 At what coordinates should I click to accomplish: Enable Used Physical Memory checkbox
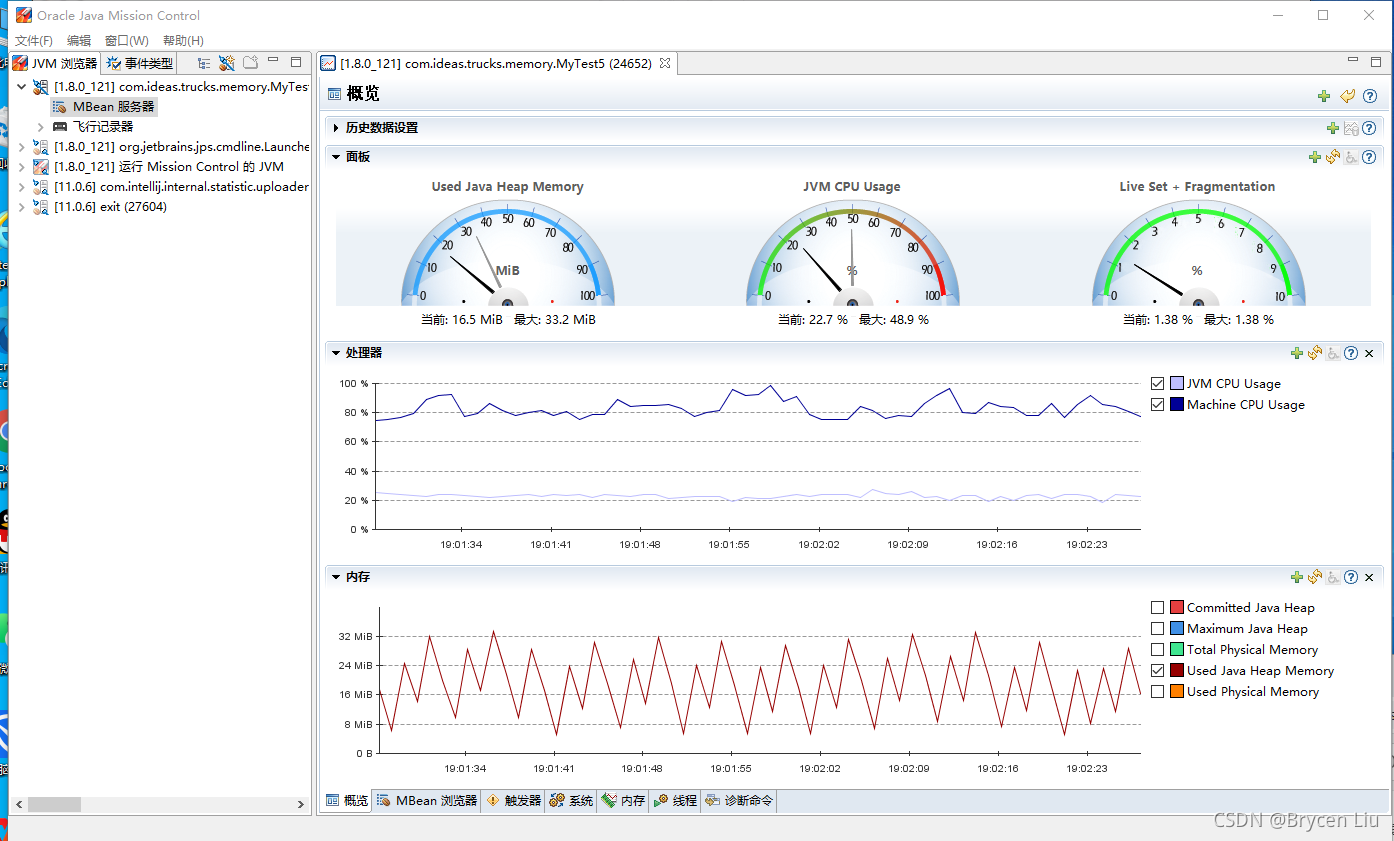point(1158,692)
